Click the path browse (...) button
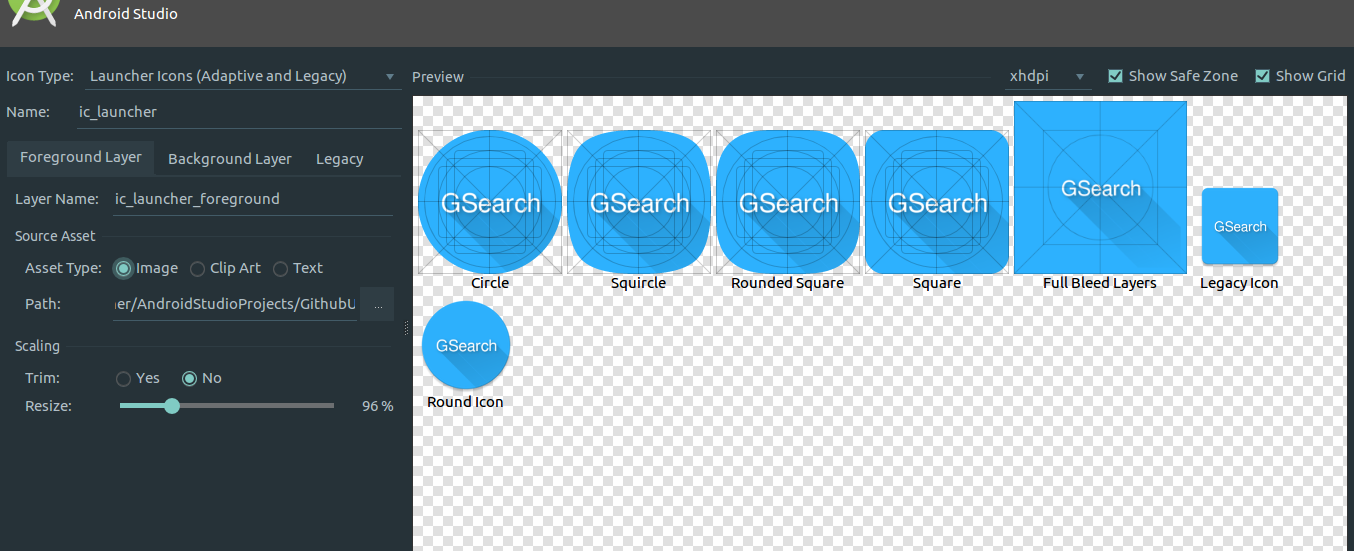1354x551 pixels. [377, 304]
